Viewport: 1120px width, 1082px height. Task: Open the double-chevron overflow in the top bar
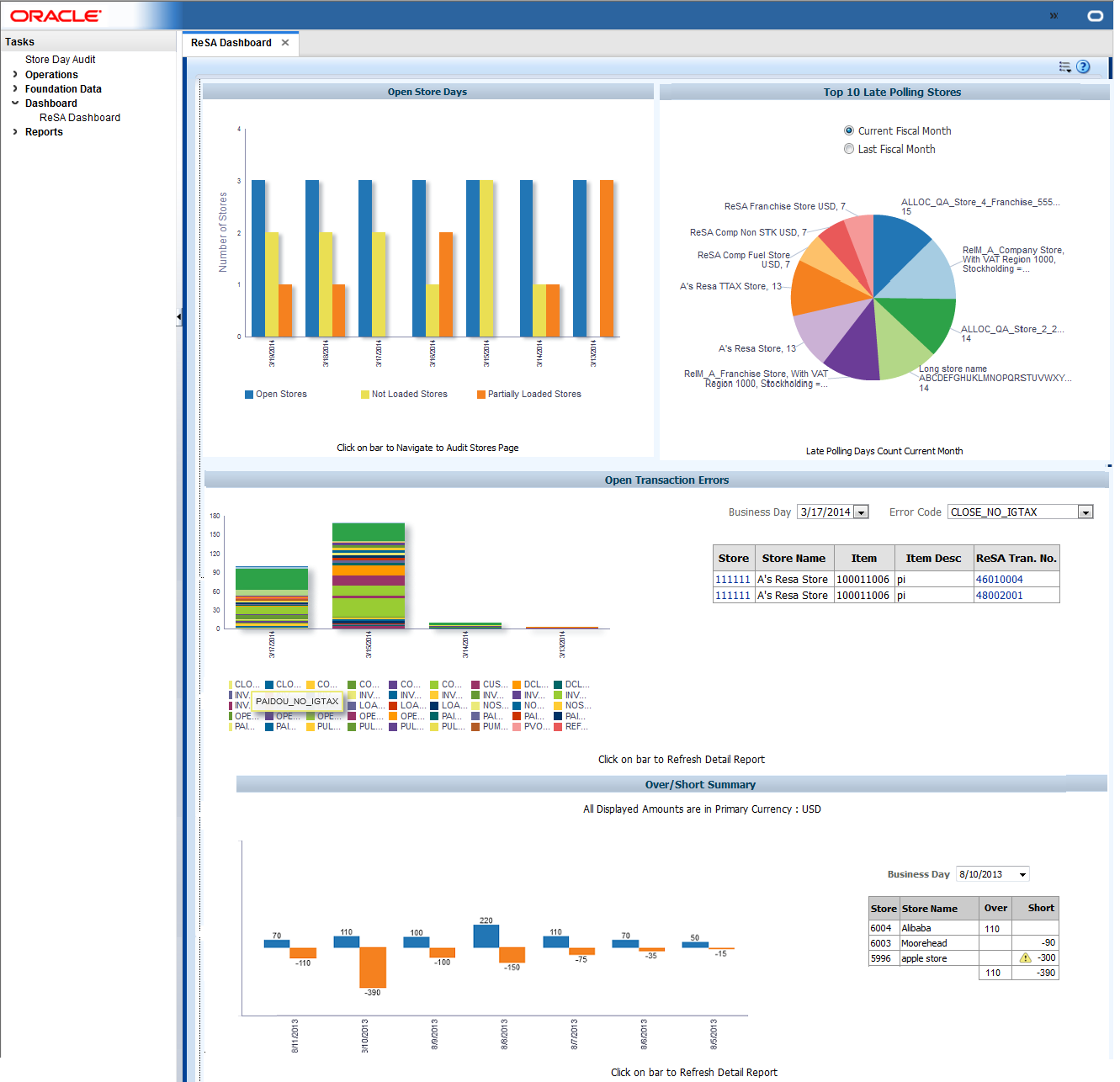1054,14
